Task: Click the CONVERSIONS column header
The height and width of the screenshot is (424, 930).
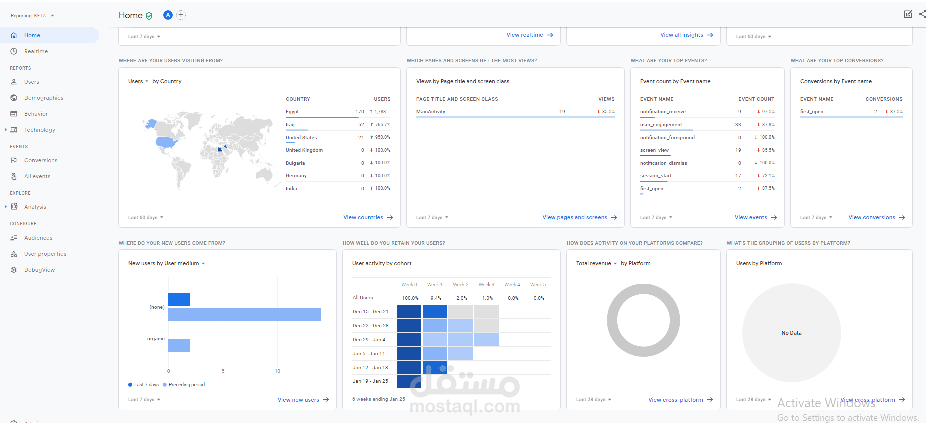Action: (x=884, y=99)
